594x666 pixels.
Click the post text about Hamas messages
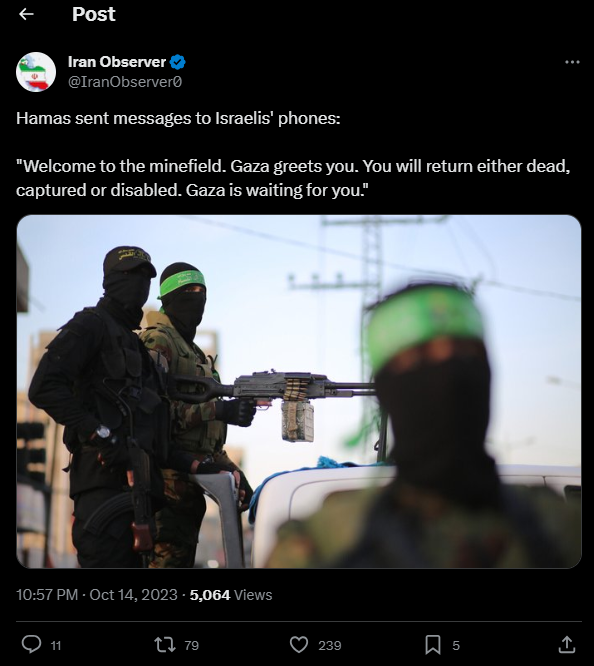pos(293,154)
